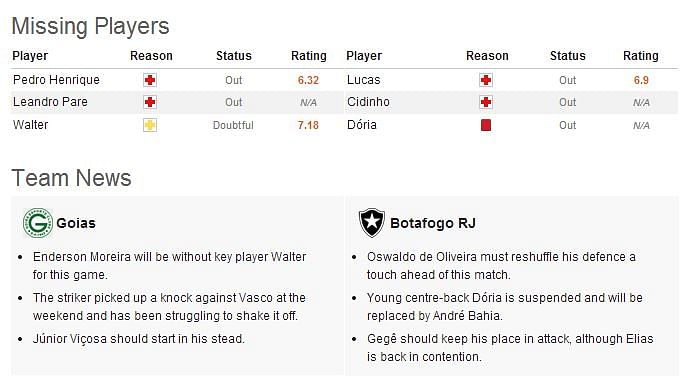Click the Goias team name heading
The width and height of the screenshot is (682, 376).
(76, 223)
